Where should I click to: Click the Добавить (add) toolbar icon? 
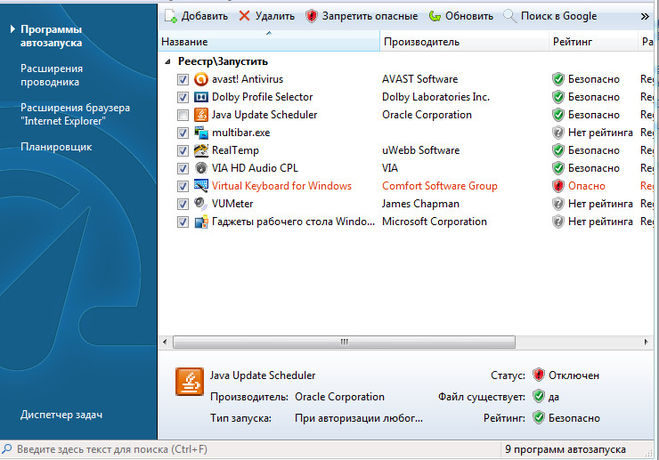click(171, 16)
